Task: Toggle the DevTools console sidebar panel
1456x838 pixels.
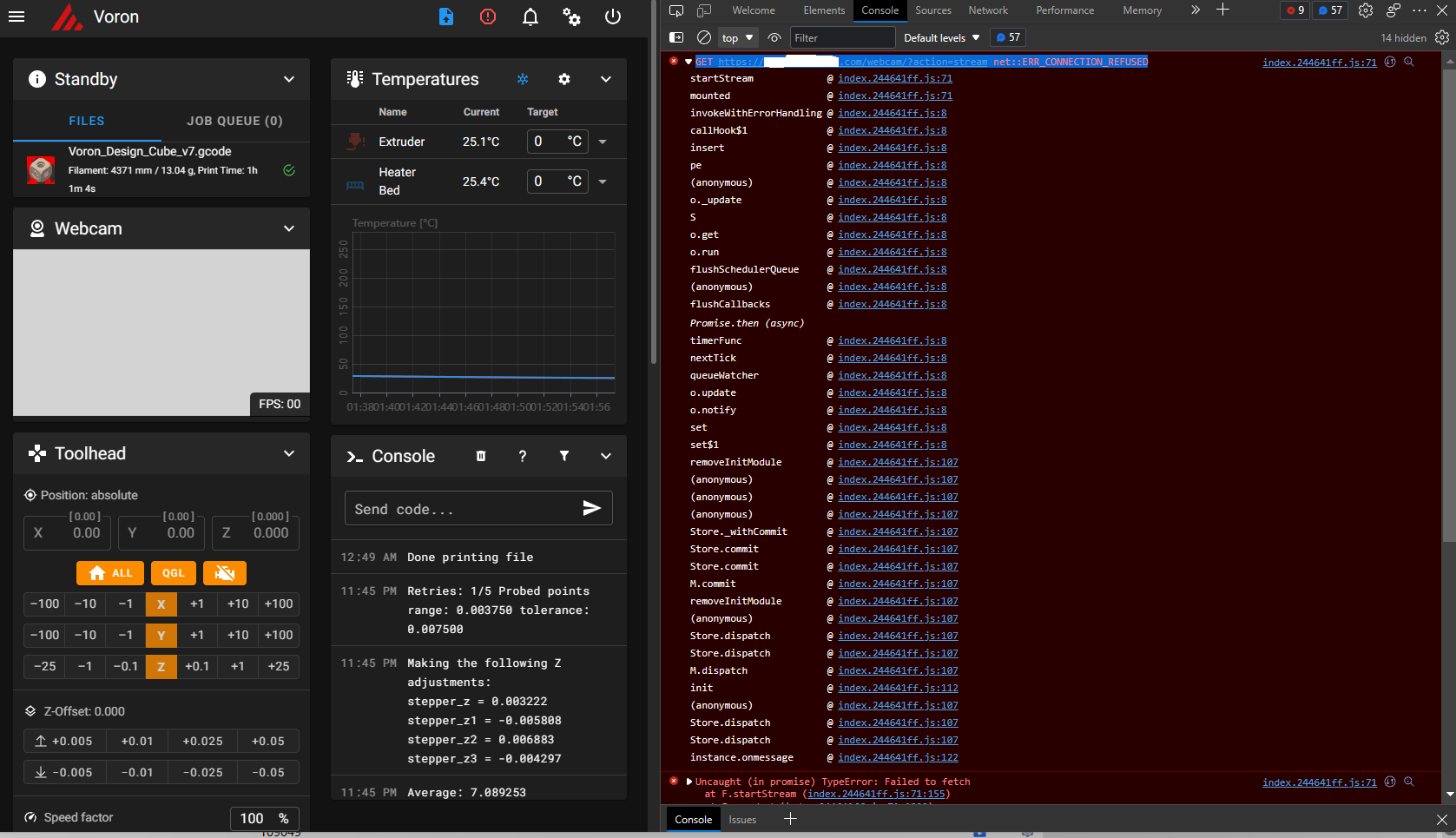Action: click(675, 37)
